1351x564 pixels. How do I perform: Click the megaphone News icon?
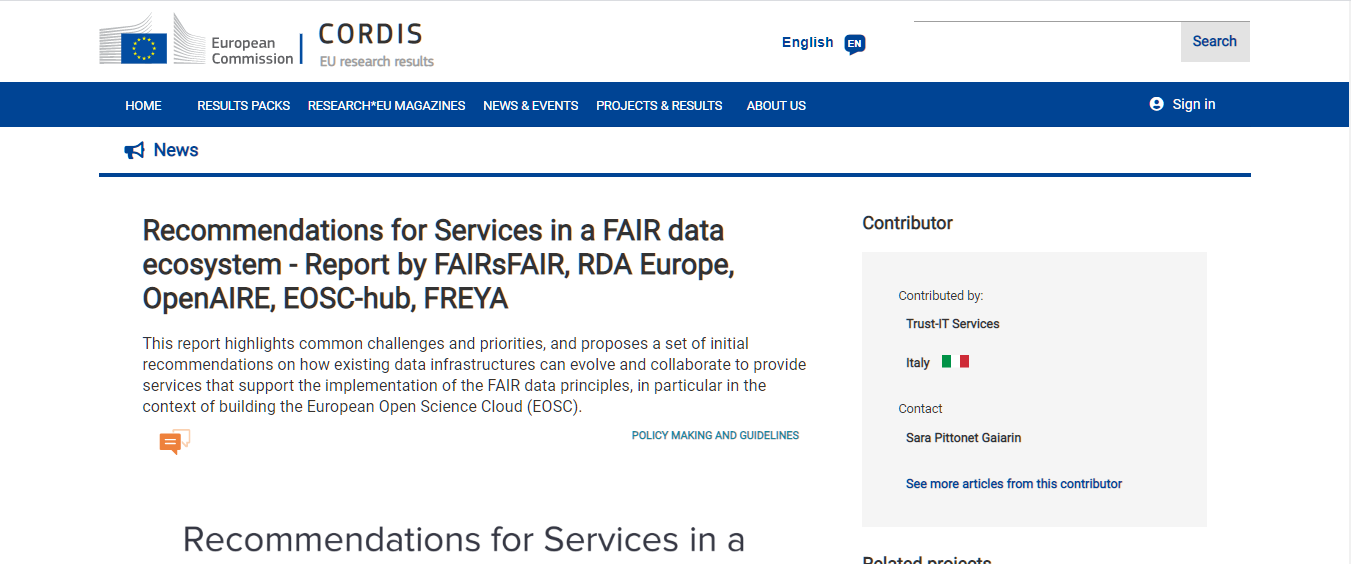135,150
